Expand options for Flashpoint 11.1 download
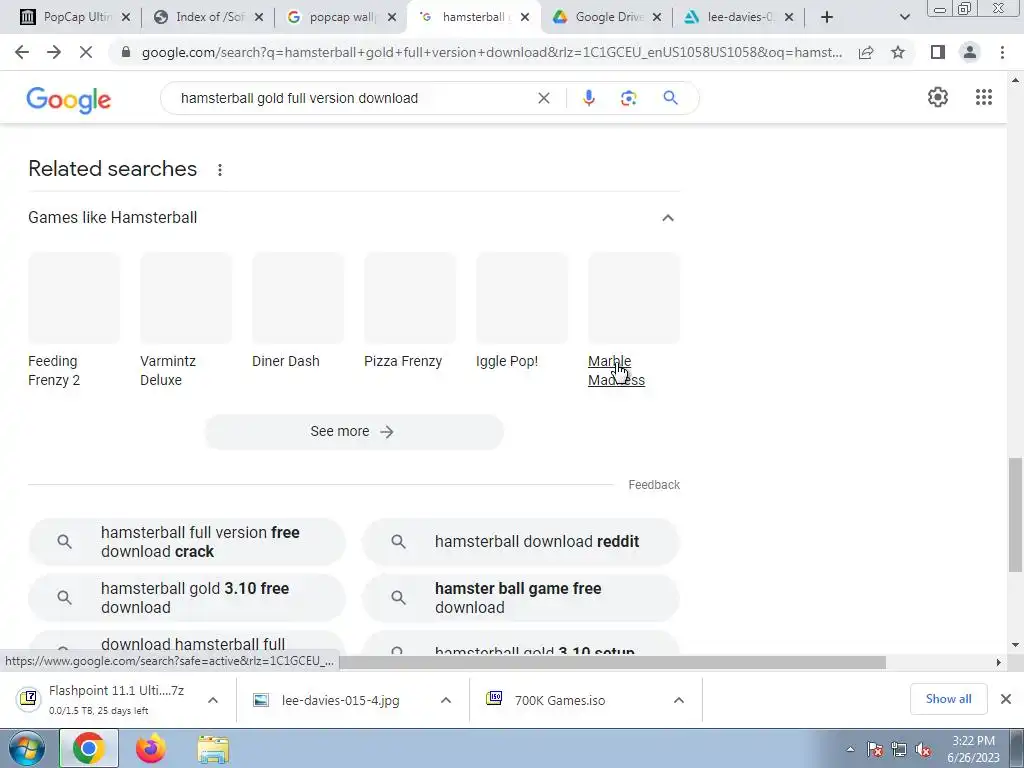This screenshot has height=768, width=1024. tap(213, 700)
